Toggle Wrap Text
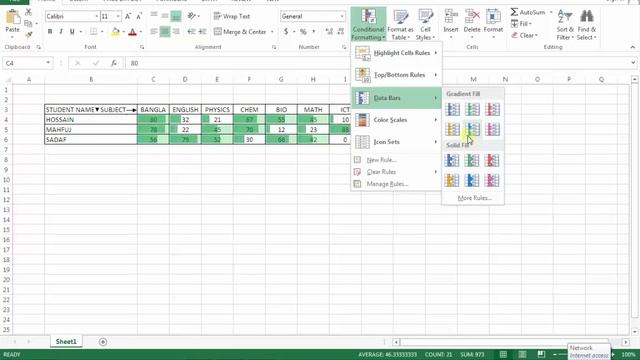 [x=231, y=16]
